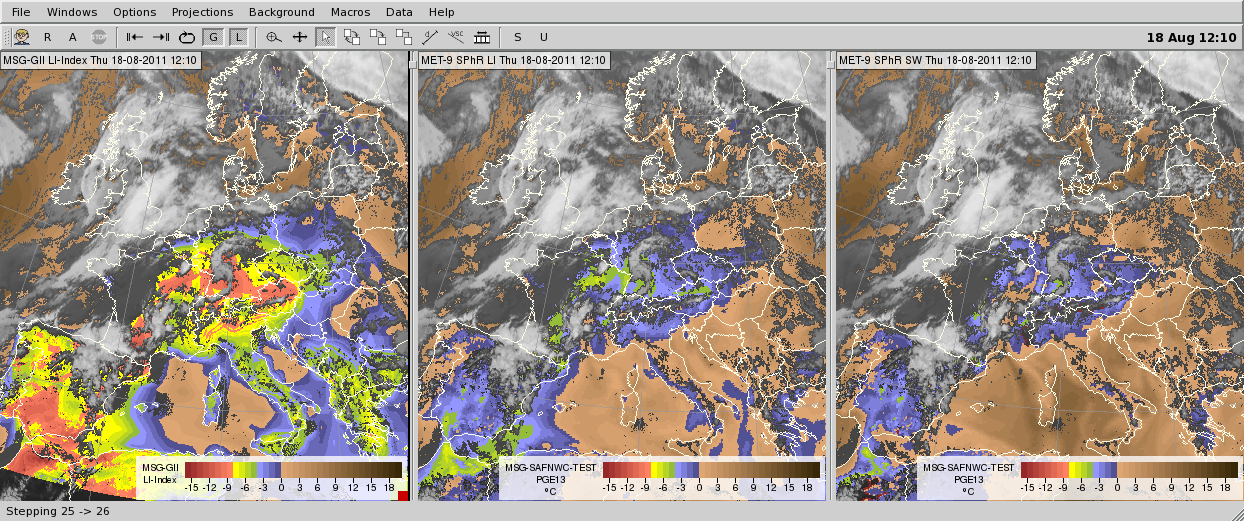
Task: Step back one animation frame
Action: point(134,37)
